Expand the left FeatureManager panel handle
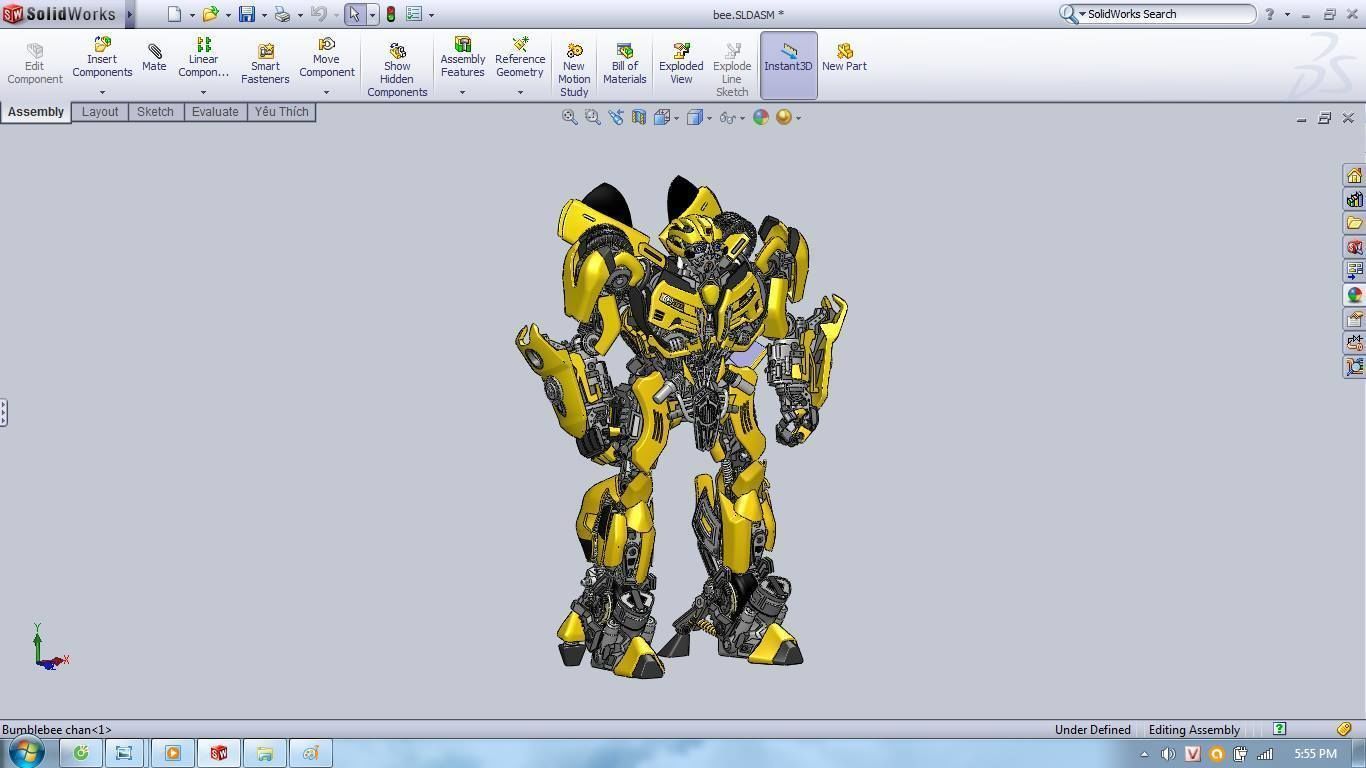The width and height of the screenshot is (1366, 768). tap(4, 412)
